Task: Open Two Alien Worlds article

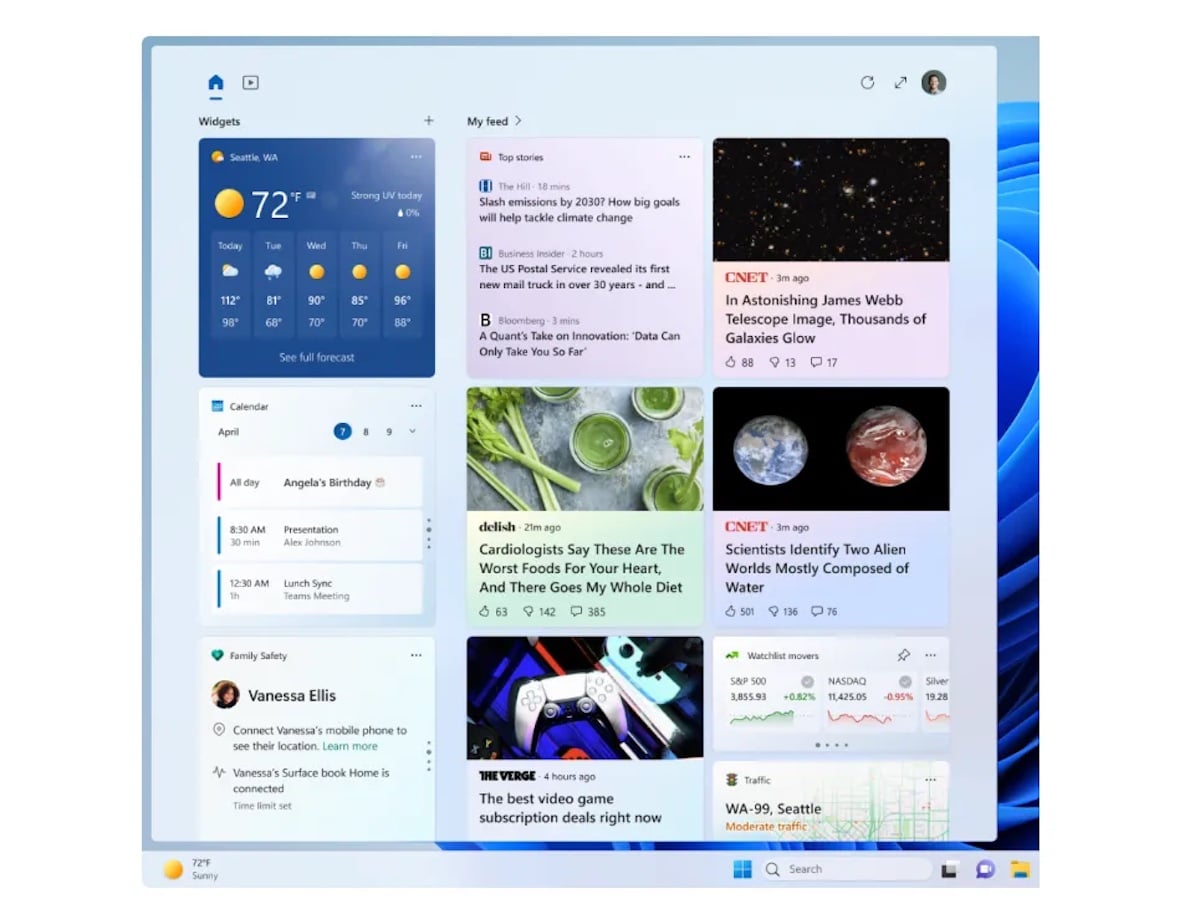Action: (x=817, y=568)
